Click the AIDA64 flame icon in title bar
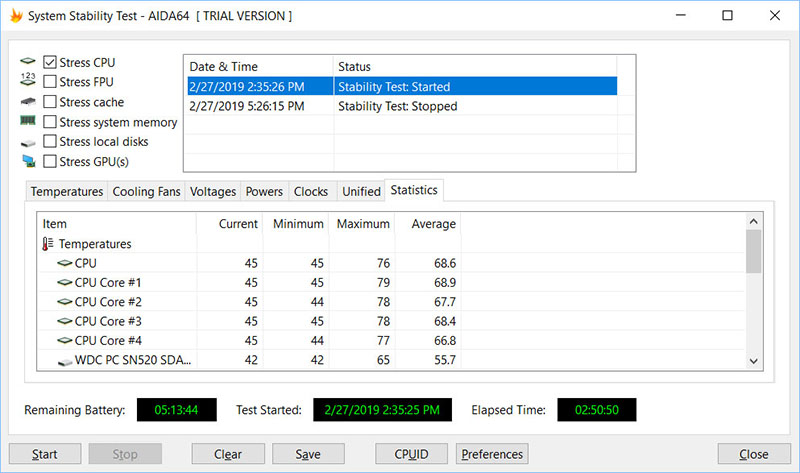This screenshot has width=800, height=473. point(16,15)
